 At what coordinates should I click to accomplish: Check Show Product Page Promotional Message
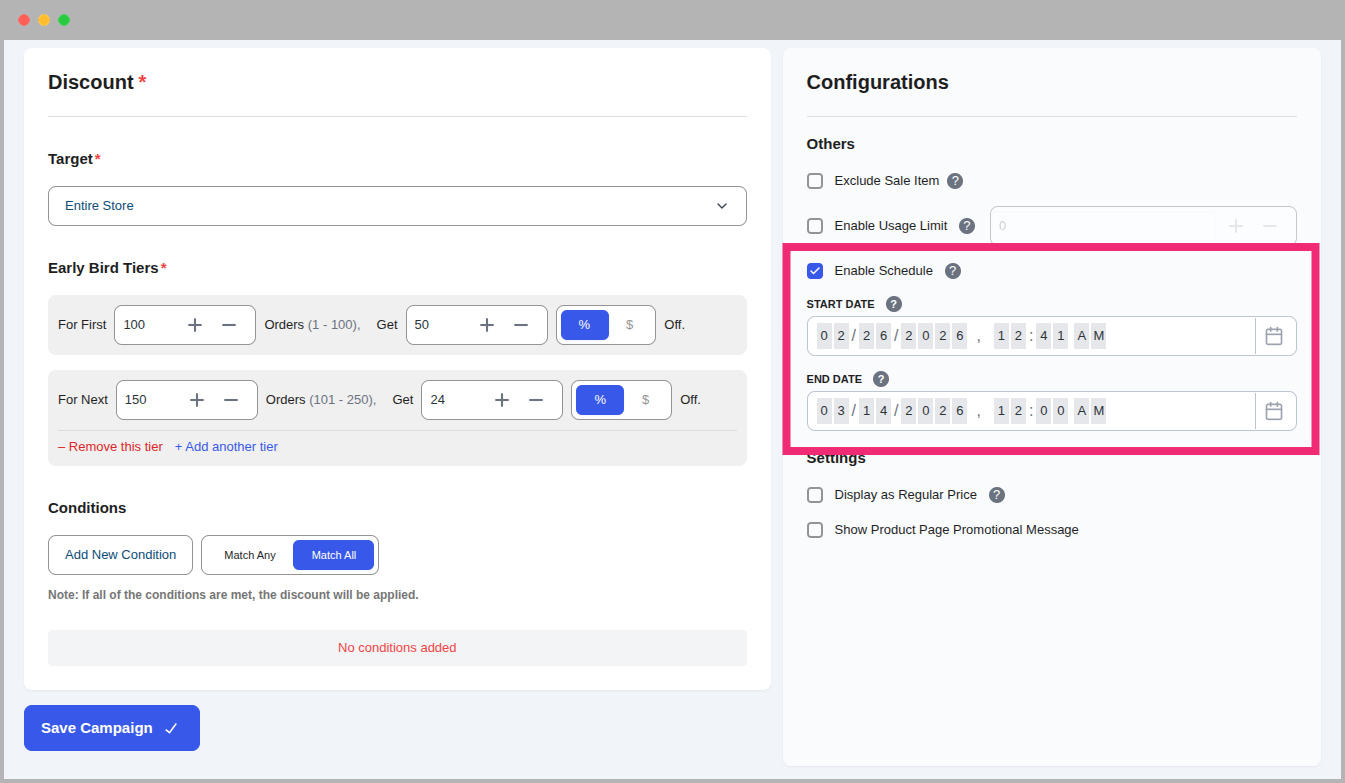pos(815,530)
